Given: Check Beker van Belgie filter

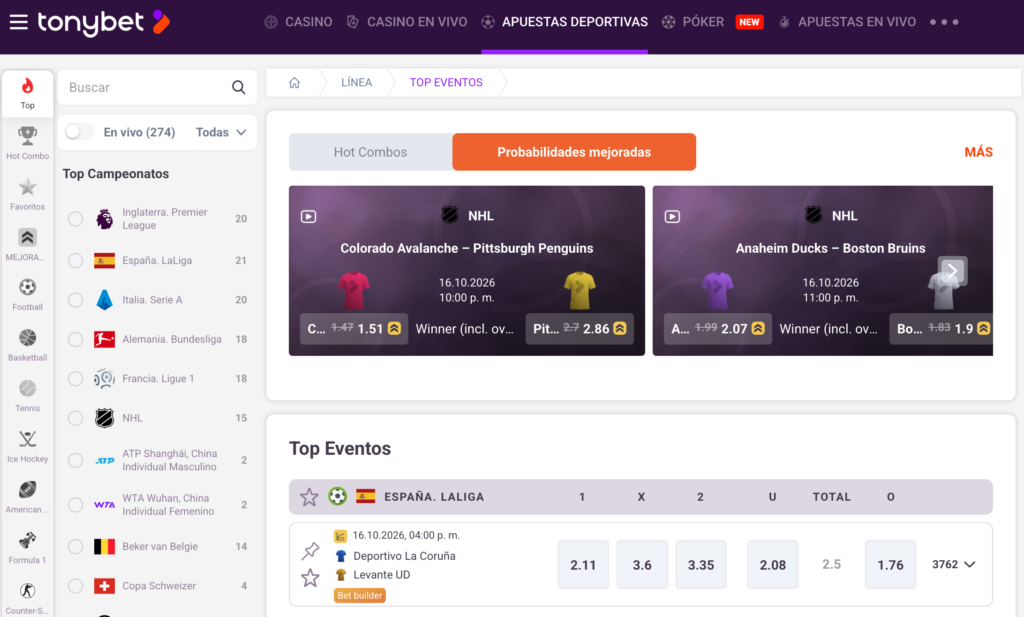Looking at the screenshot, I should pos(76,546).
